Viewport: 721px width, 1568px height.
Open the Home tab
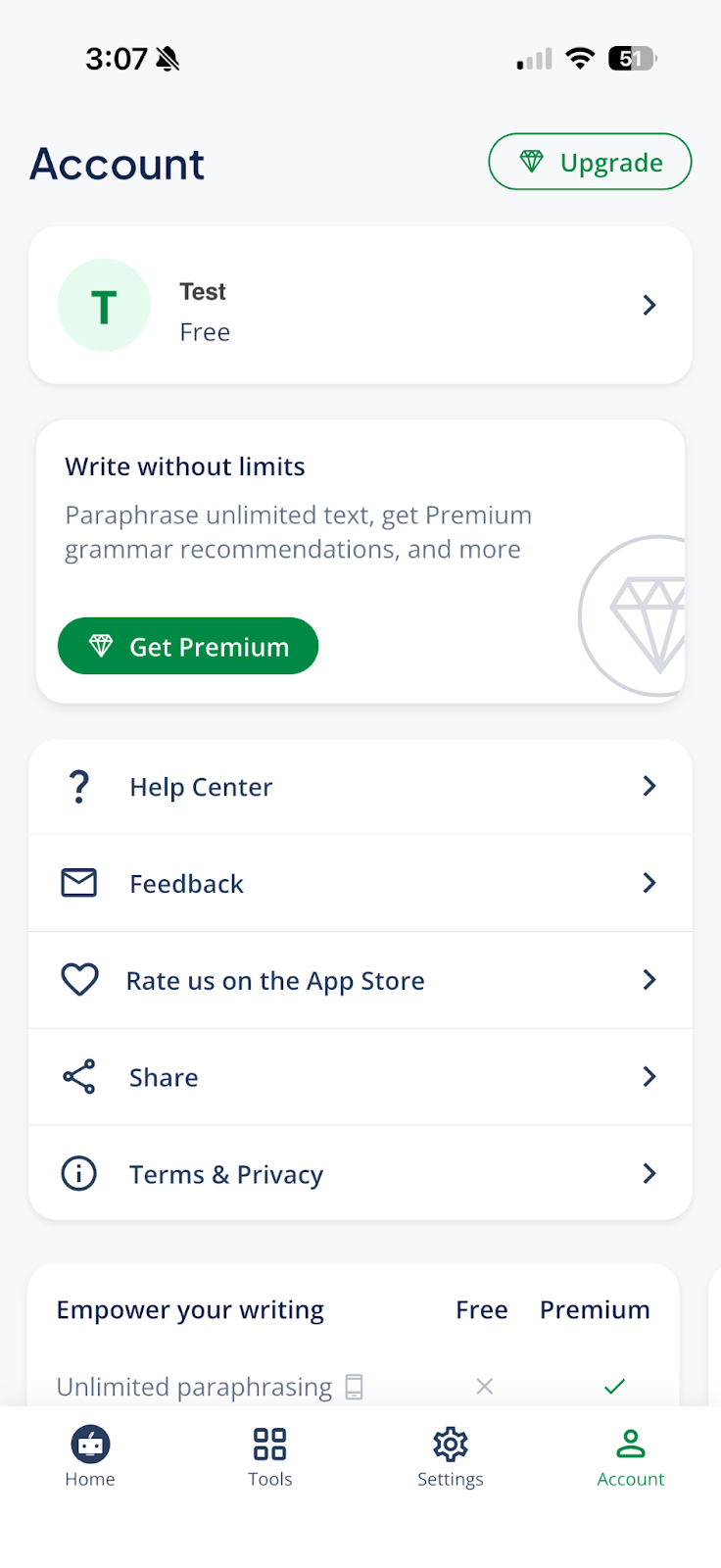point(90,1456)
